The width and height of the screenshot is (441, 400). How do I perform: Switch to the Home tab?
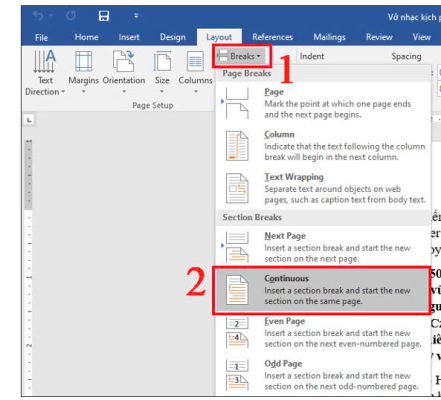(86, 37)
